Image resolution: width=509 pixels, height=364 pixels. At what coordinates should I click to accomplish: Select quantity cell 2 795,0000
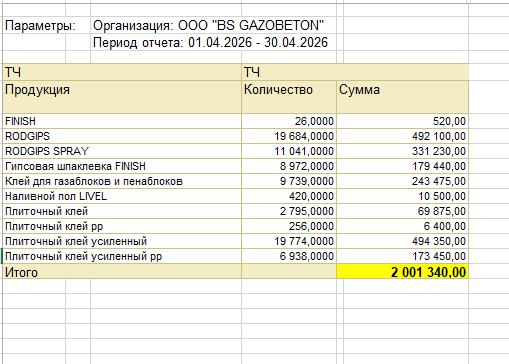coord(289,211)
